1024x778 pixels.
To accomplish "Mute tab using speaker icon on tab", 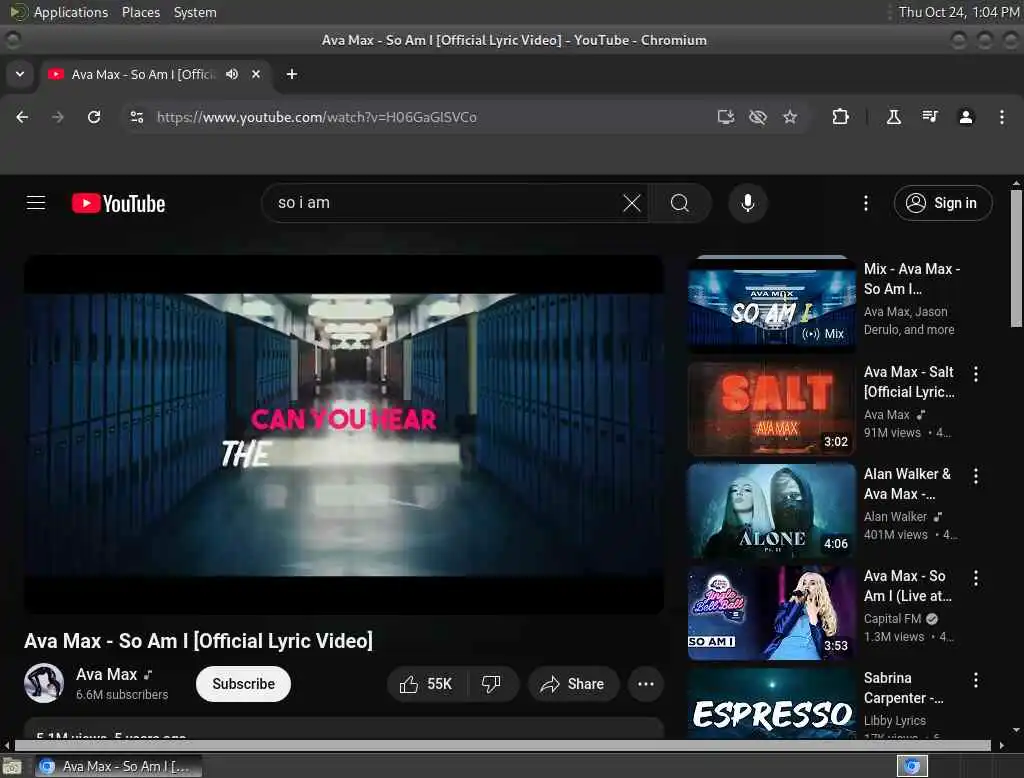I will tap(232, 74).
